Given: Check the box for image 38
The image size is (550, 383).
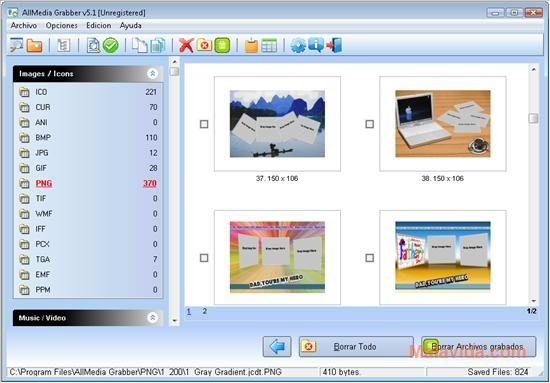Looking at the screenshot, I should point(369,124).
